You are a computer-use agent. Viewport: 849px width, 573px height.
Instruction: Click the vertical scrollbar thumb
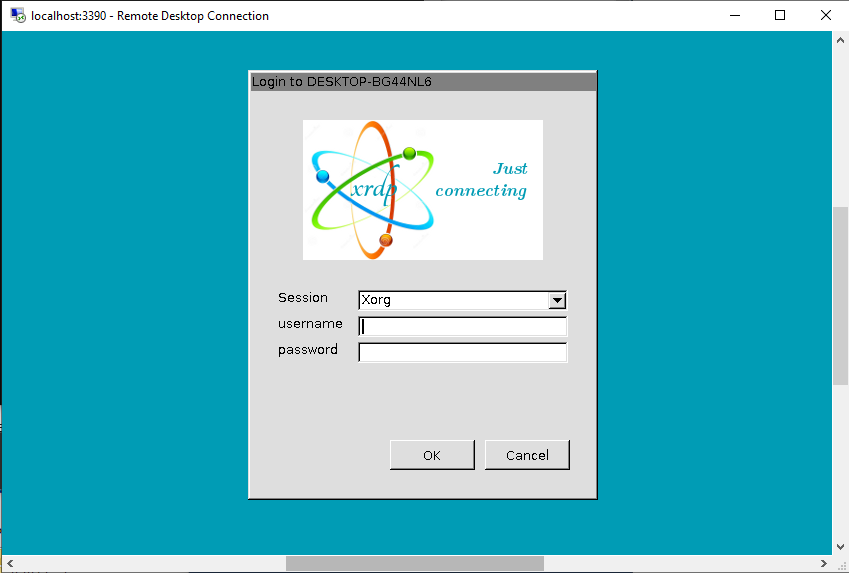coord(840,296)
